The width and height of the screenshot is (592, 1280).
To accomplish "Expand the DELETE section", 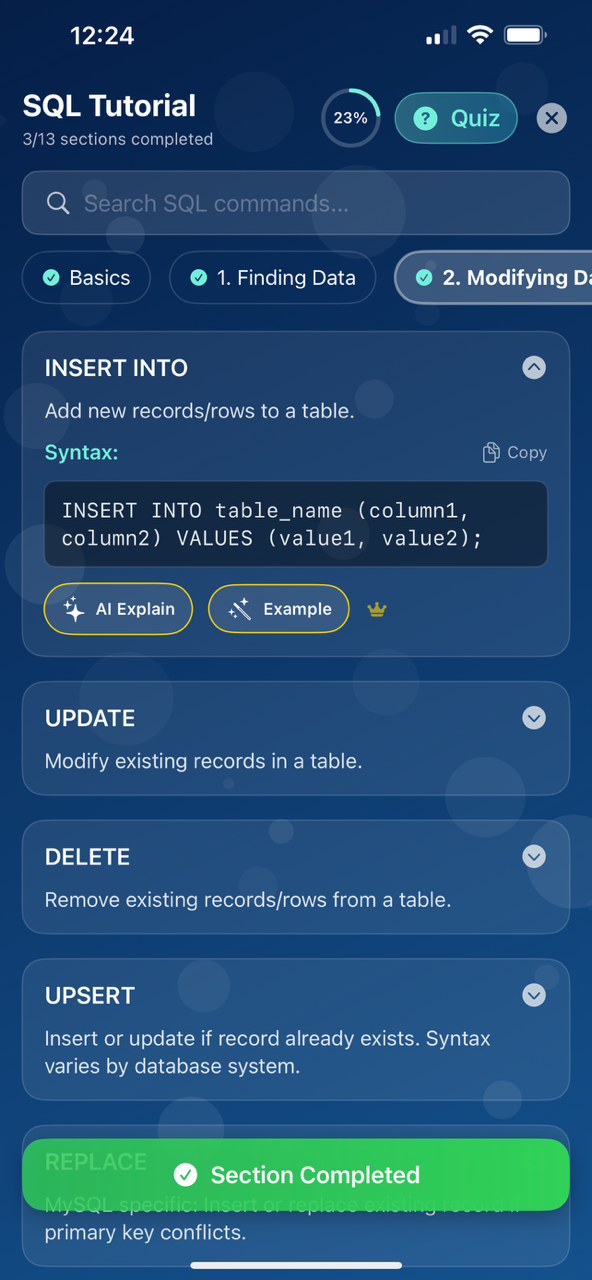I will (534, 857).
